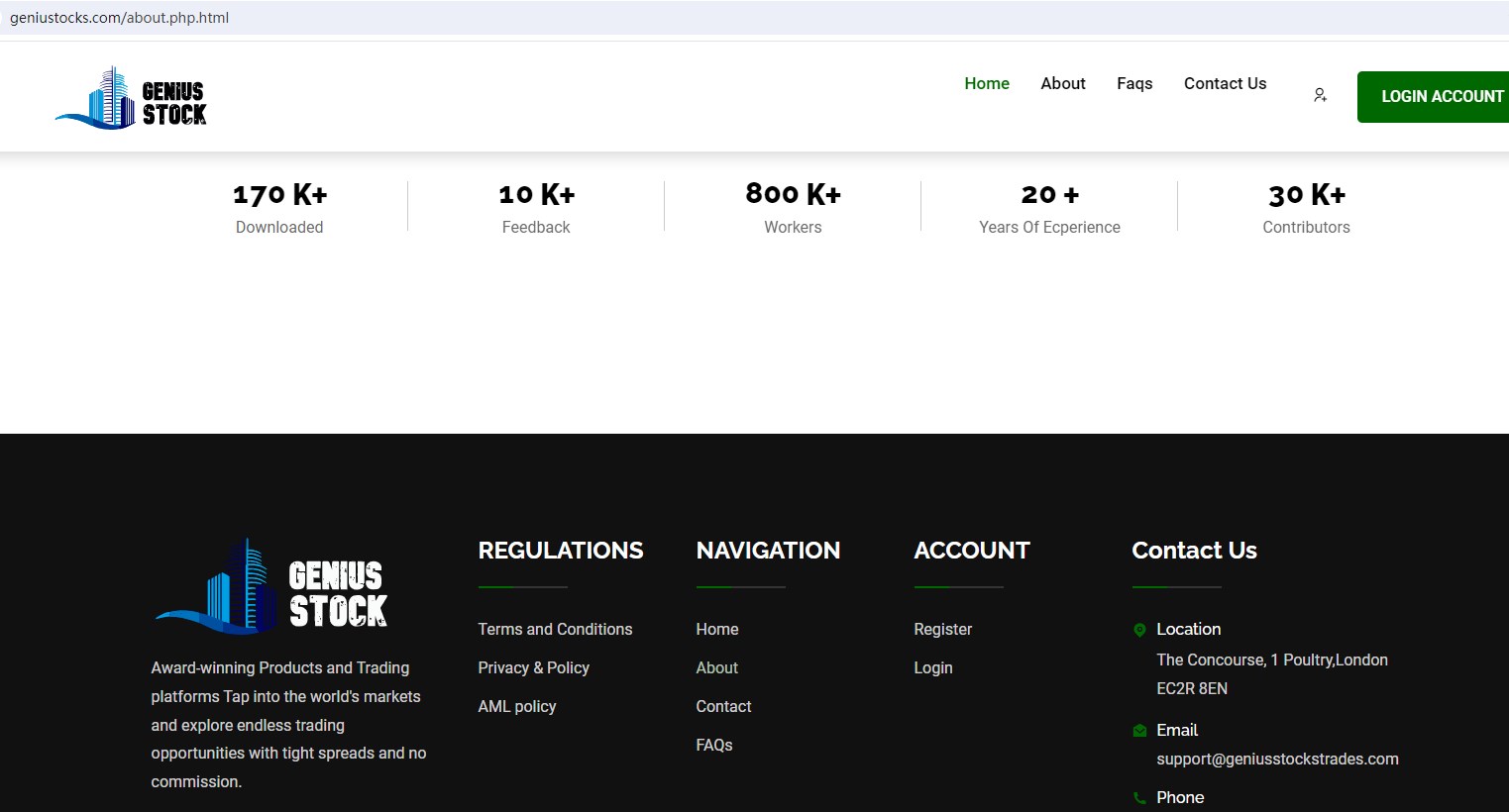
Task: Open Terms and Conditions link
Action: coord(555,629)
